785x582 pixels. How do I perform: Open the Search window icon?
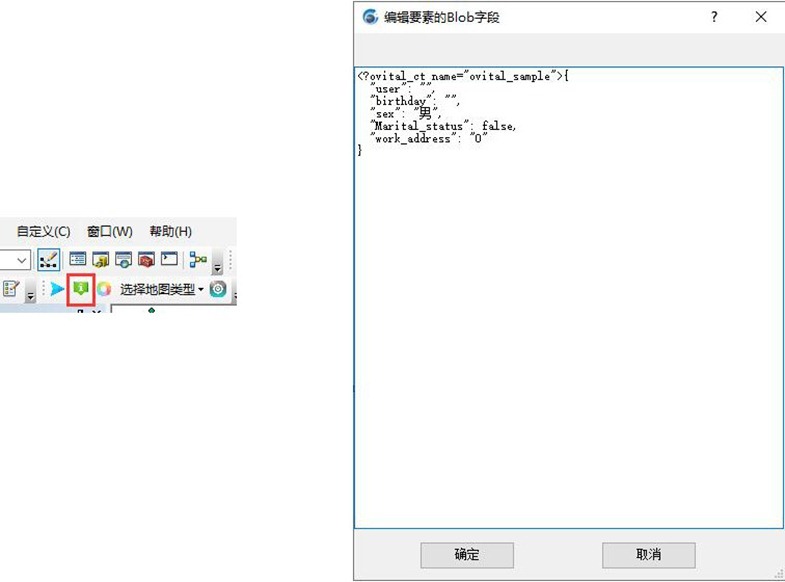pos(124,259)
